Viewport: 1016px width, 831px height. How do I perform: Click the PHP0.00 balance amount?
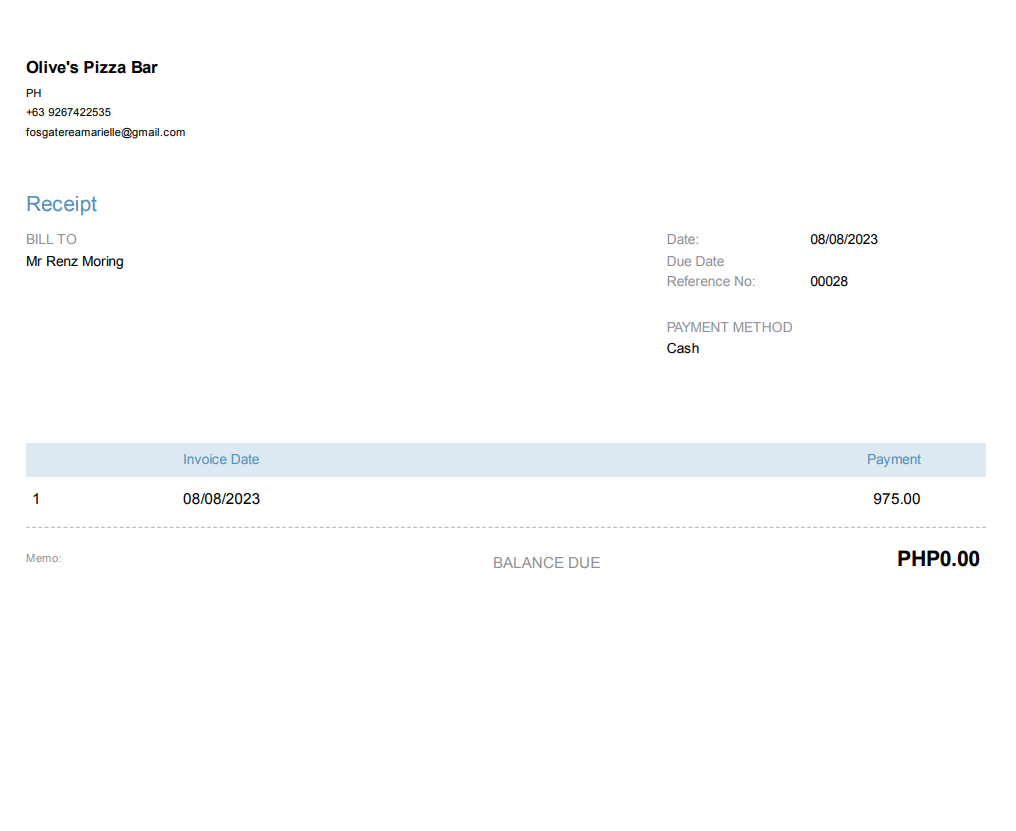click(x=938, y=559)
